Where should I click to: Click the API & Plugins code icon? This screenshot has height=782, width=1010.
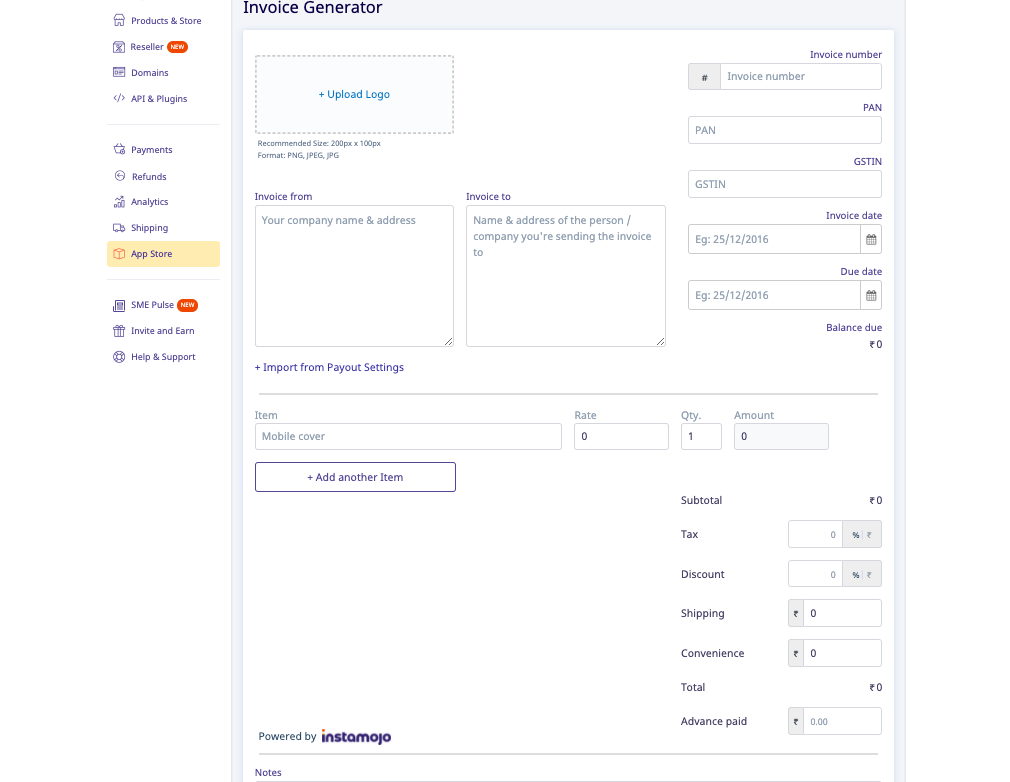[119, 99]
